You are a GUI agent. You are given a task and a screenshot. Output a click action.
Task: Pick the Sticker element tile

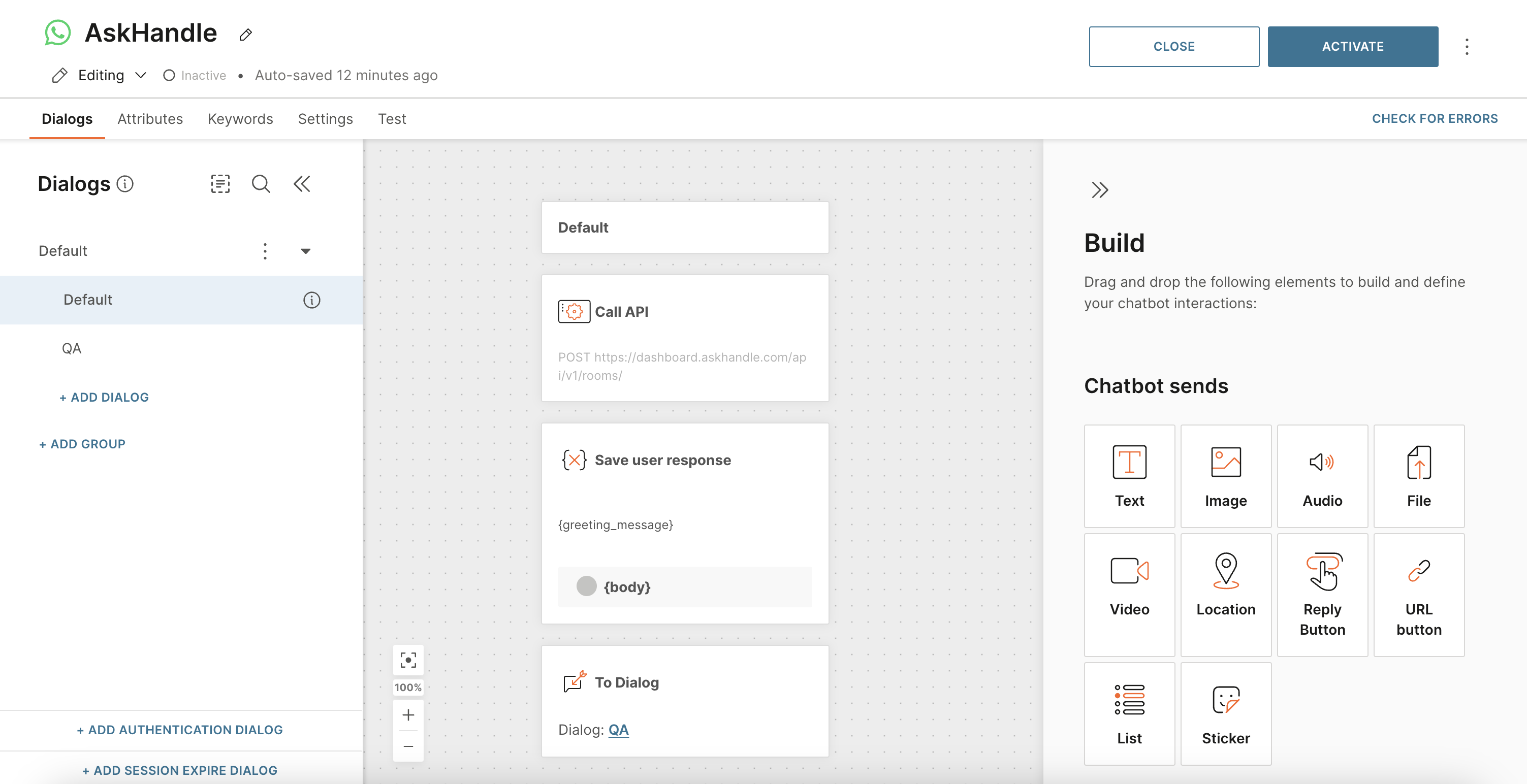[x=1225, y=713]
